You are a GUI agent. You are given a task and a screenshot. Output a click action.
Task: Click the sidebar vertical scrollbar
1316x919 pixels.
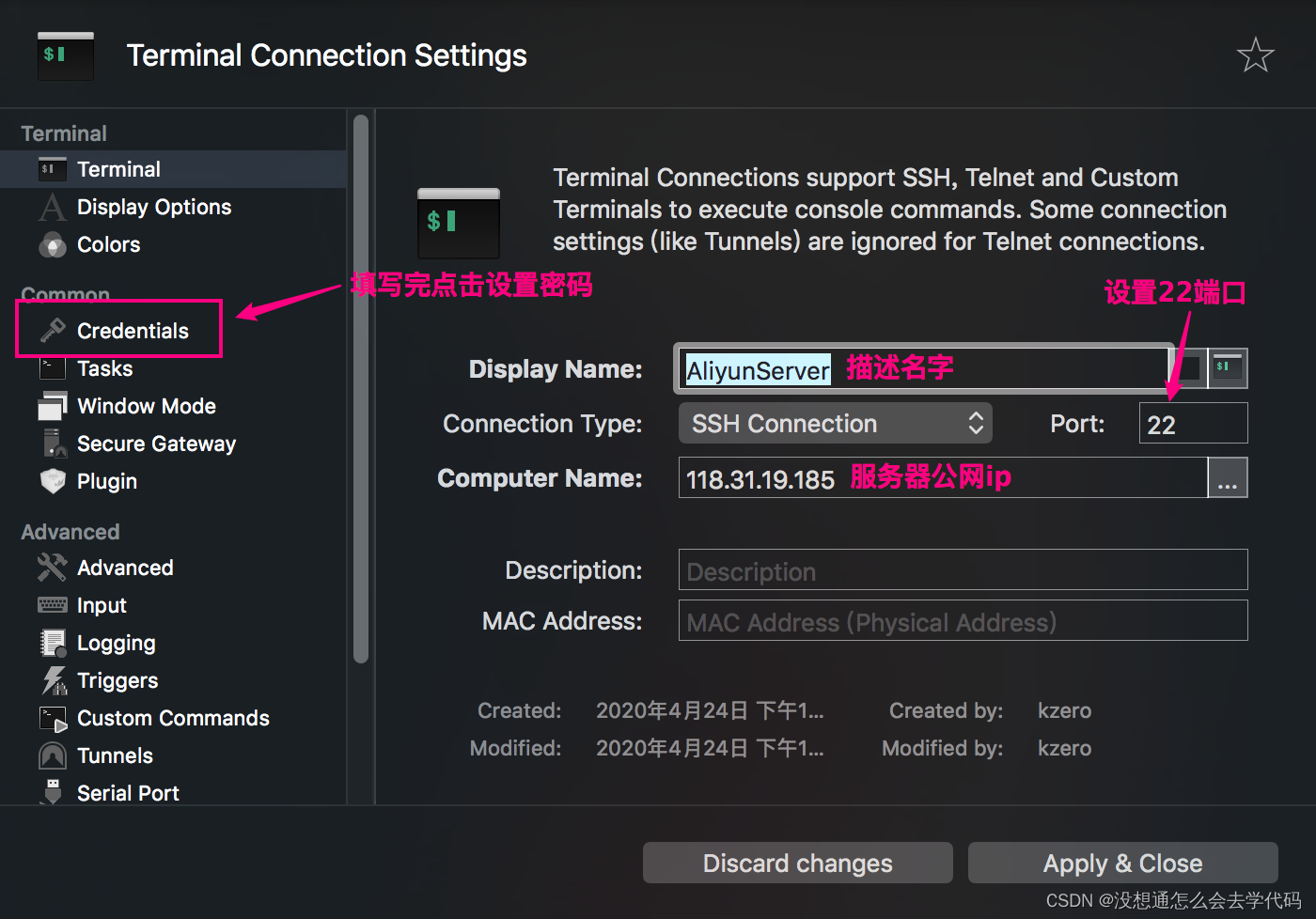coord(361,389)
